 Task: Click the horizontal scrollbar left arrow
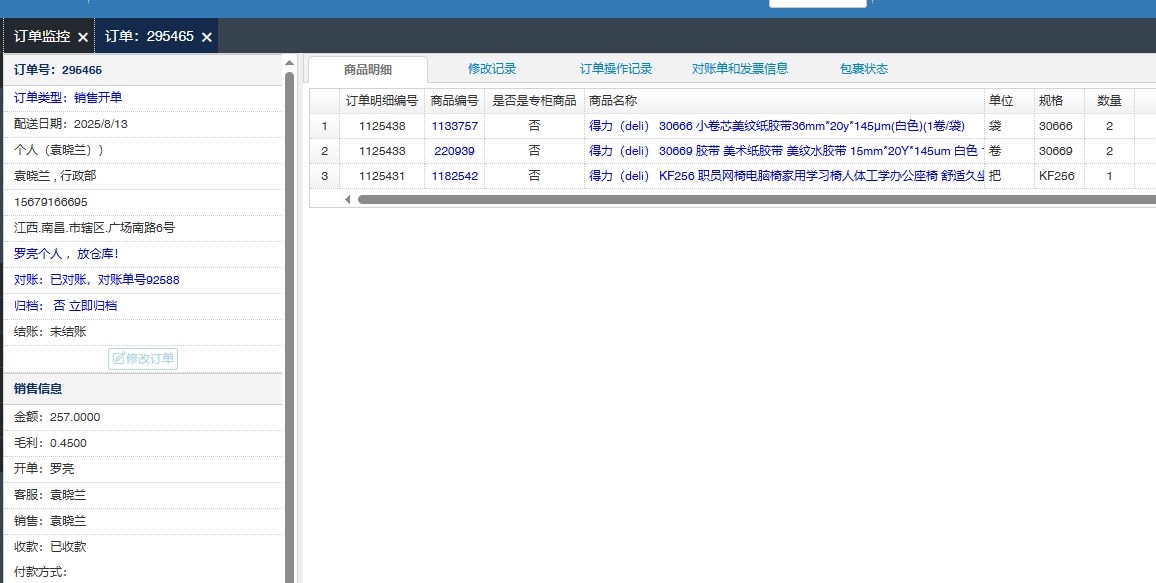pos(348,200)
